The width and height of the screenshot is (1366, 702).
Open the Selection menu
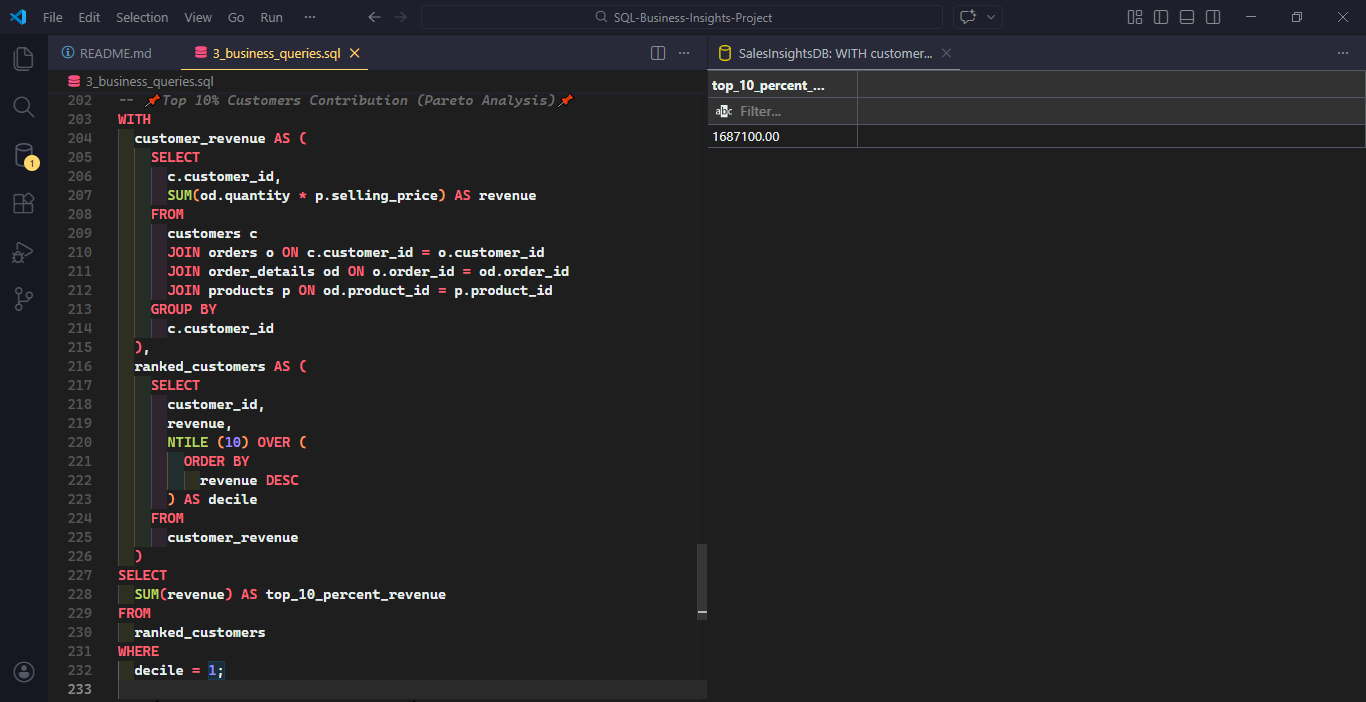coord(142,17)
